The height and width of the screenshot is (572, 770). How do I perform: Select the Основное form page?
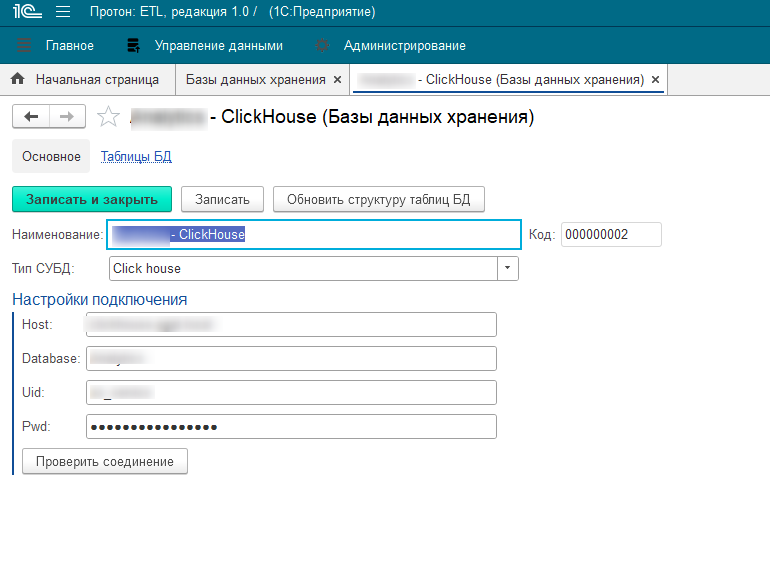pyautogui.click(x=51, y=156)
